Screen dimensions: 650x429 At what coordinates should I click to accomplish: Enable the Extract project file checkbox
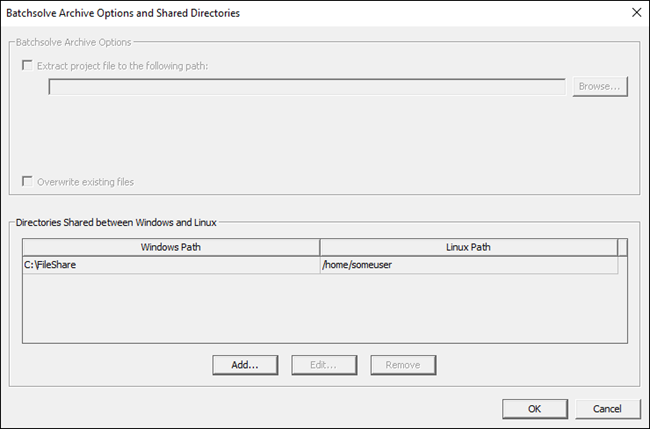(27, 65)
